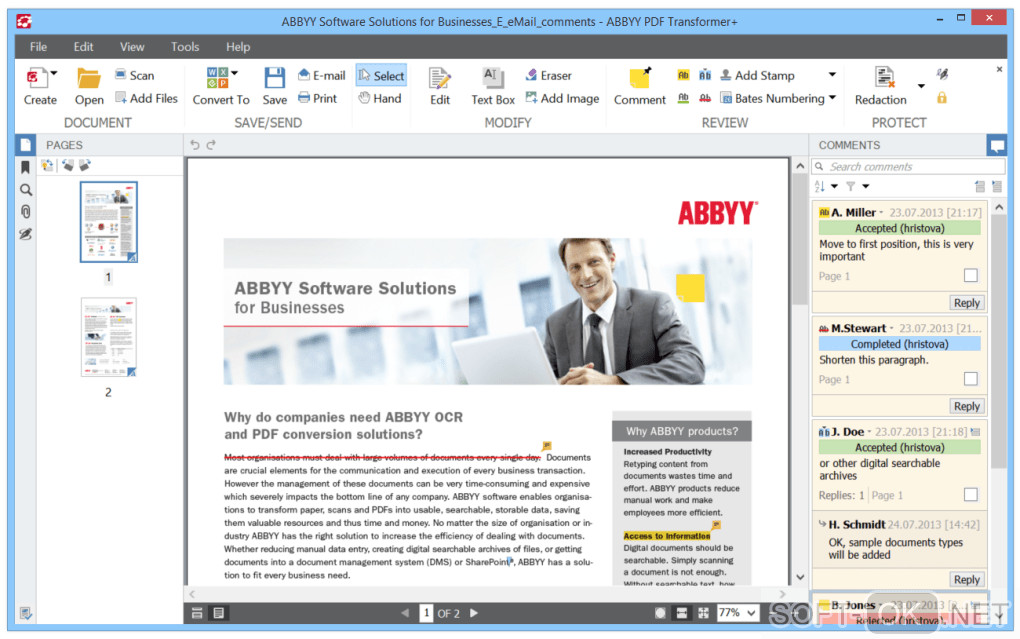
Task: Select the Insert text markup tool
Action: (x=705, y=75)
